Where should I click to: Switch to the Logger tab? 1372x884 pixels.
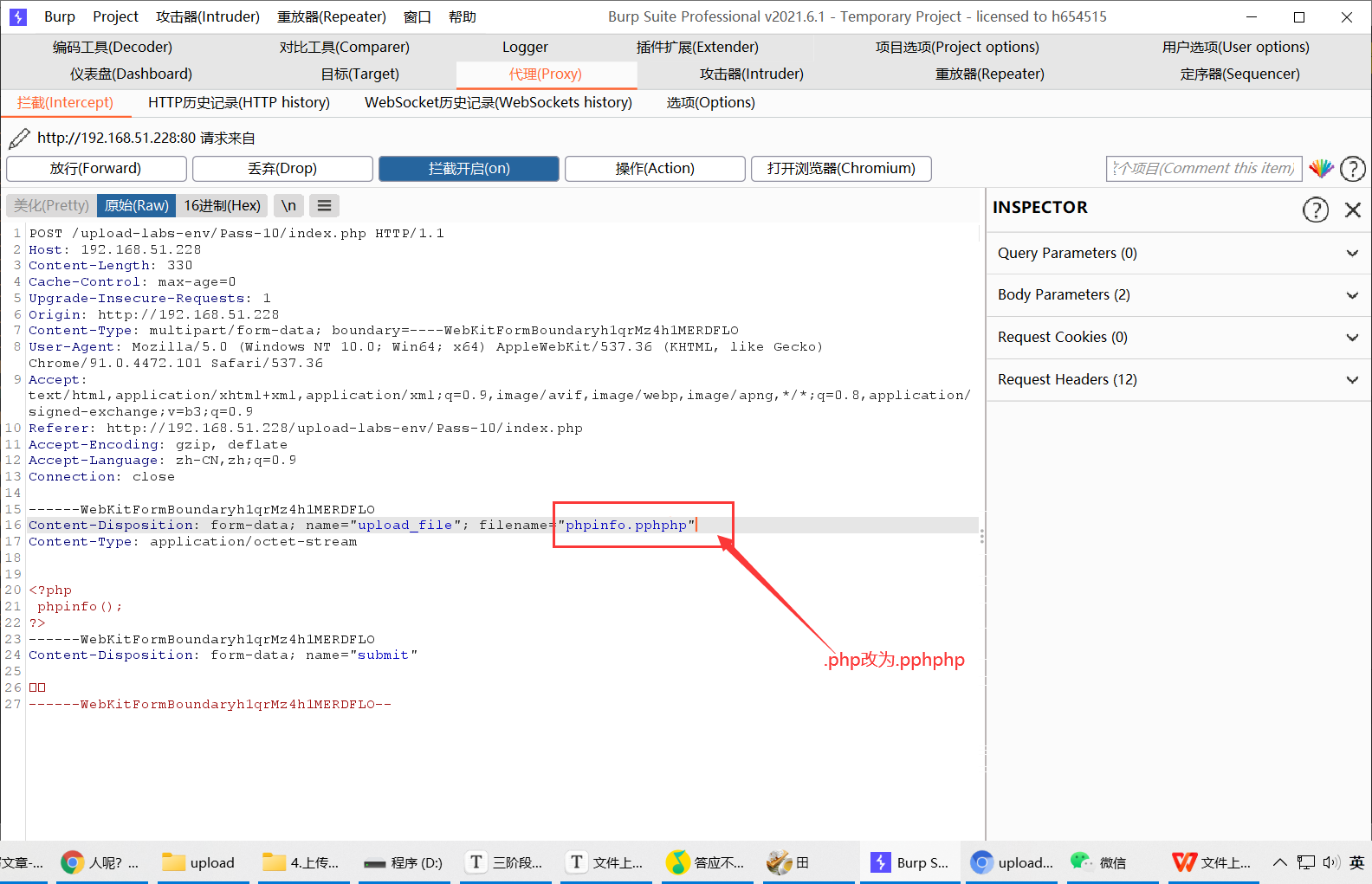click(525, 47)
